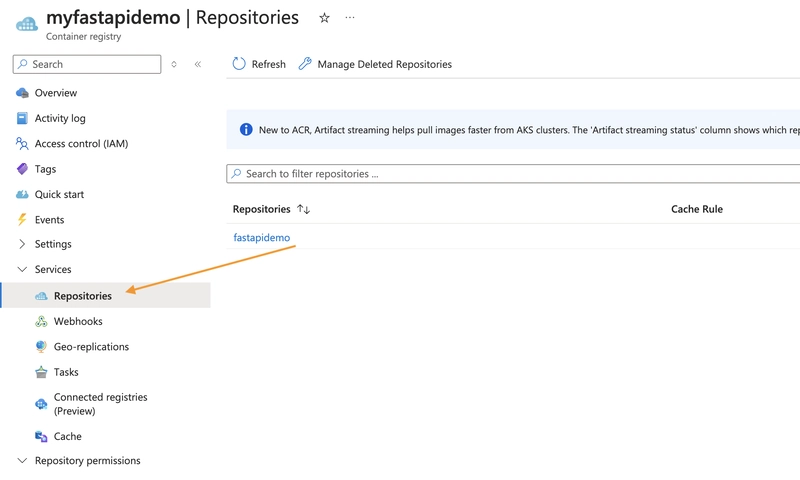The height and width of the screenshot is (480, 800).
Task: Click the favorite star icon
Action: [x=324, y=18]
